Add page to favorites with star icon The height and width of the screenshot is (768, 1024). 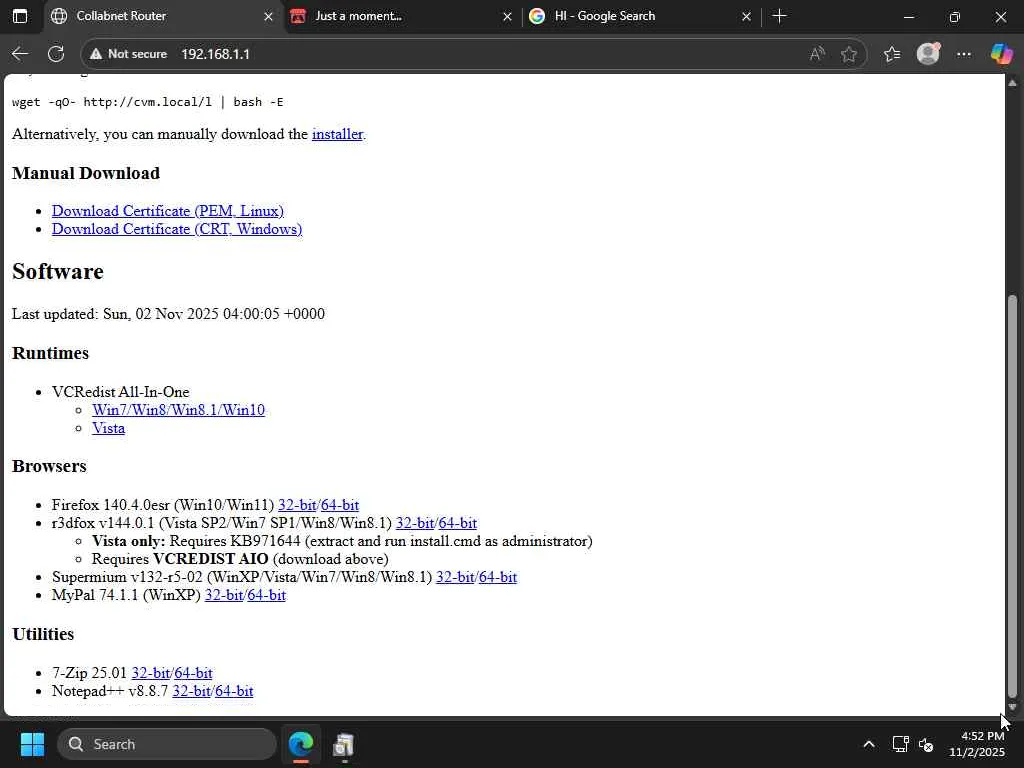coord(848,54)
